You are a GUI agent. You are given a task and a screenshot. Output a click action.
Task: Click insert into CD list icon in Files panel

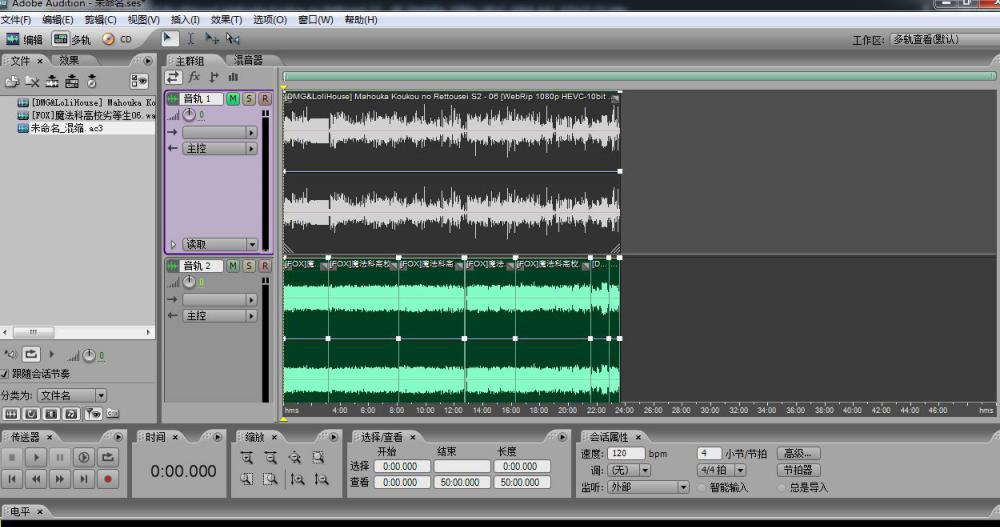[92, 81]
